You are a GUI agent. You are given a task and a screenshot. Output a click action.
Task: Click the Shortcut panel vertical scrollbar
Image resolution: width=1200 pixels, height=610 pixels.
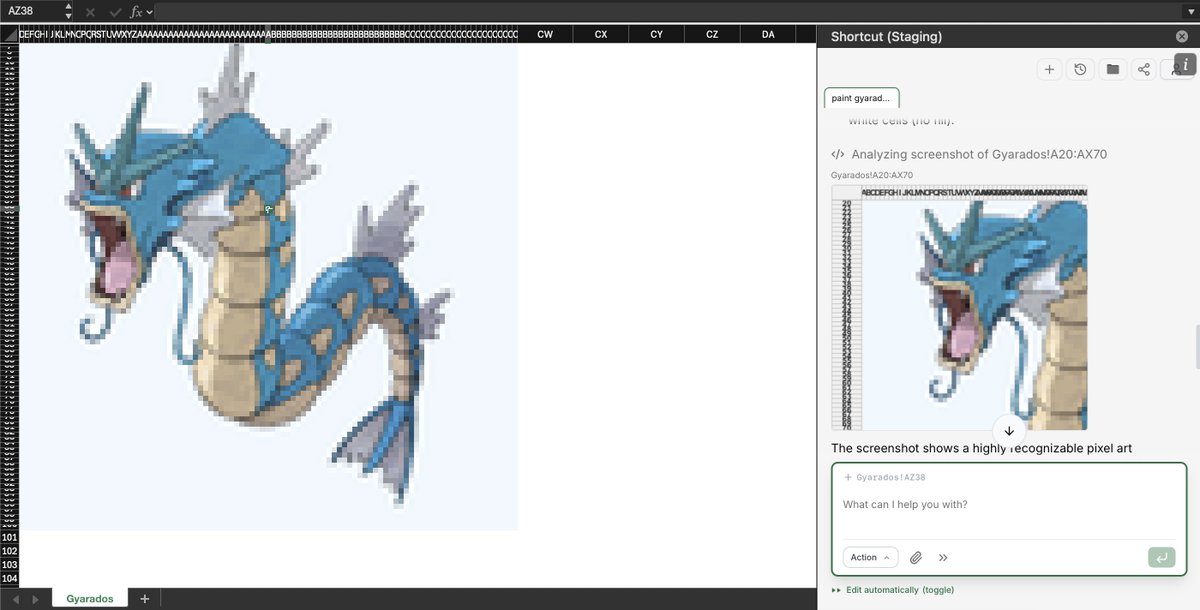(x=1196, y=346)
